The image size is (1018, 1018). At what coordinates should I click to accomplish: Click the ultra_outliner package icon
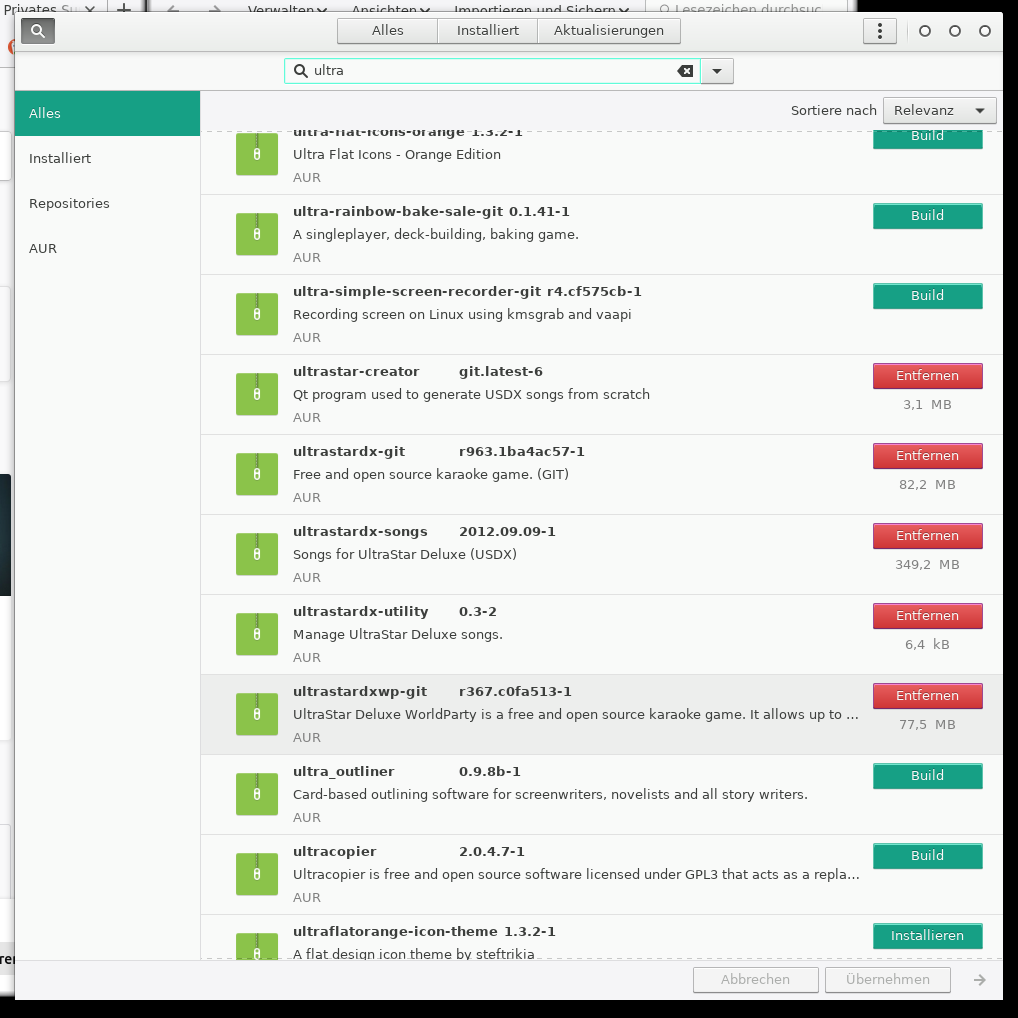click(x=257, y=794)
